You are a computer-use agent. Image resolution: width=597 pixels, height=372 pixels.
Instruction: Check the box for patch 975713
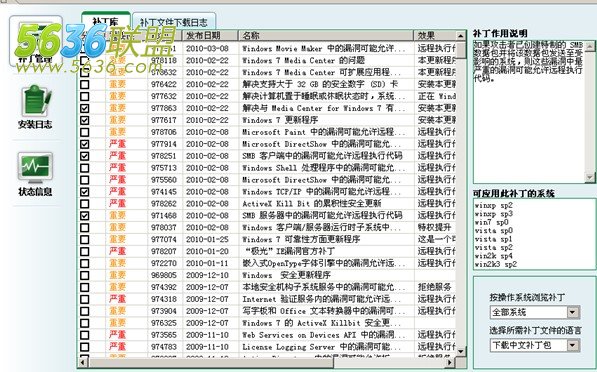(x=85, y=168)
